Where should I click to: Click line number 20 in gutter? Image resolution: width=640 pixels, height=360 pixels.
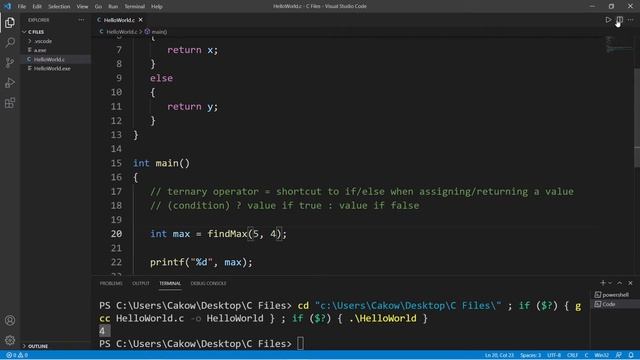click(116, 234)
